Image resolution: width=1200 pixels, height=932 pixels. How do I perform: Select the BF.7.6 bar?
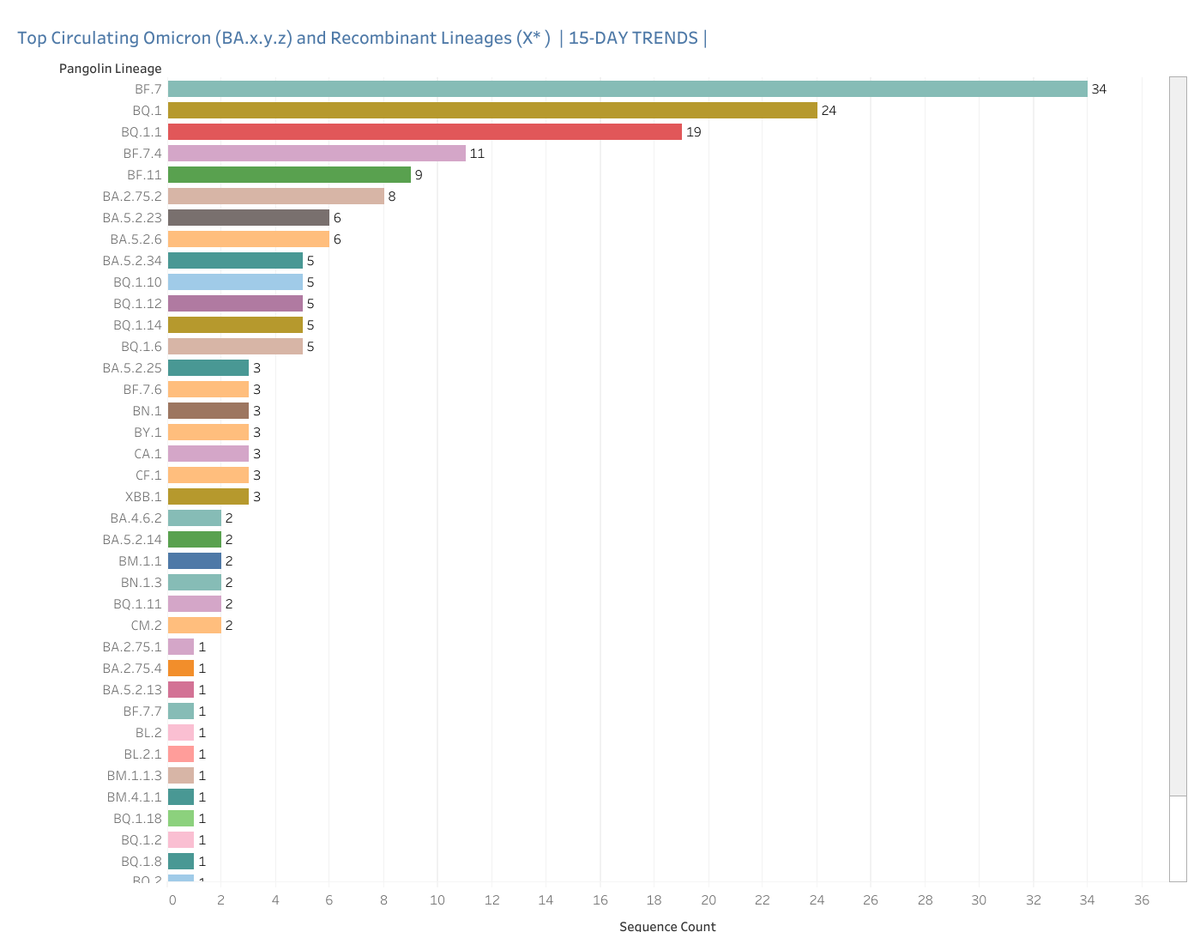(208, 389)
